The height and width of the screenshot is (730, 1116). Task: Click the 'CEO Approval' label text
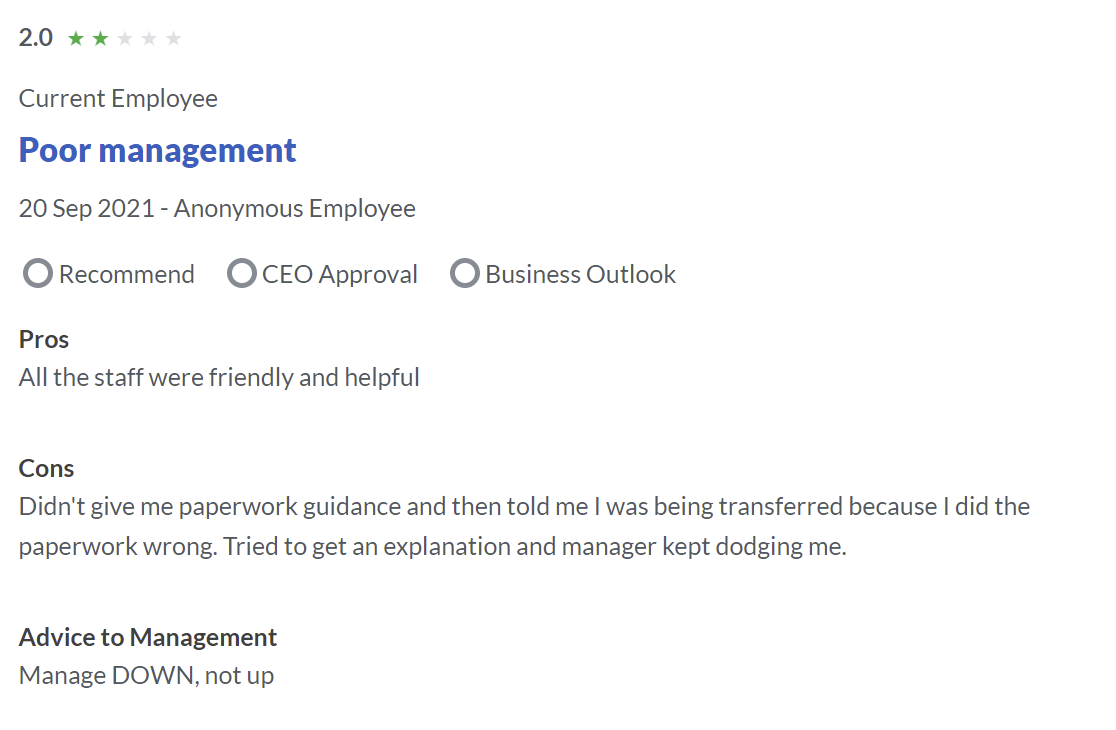339,275
